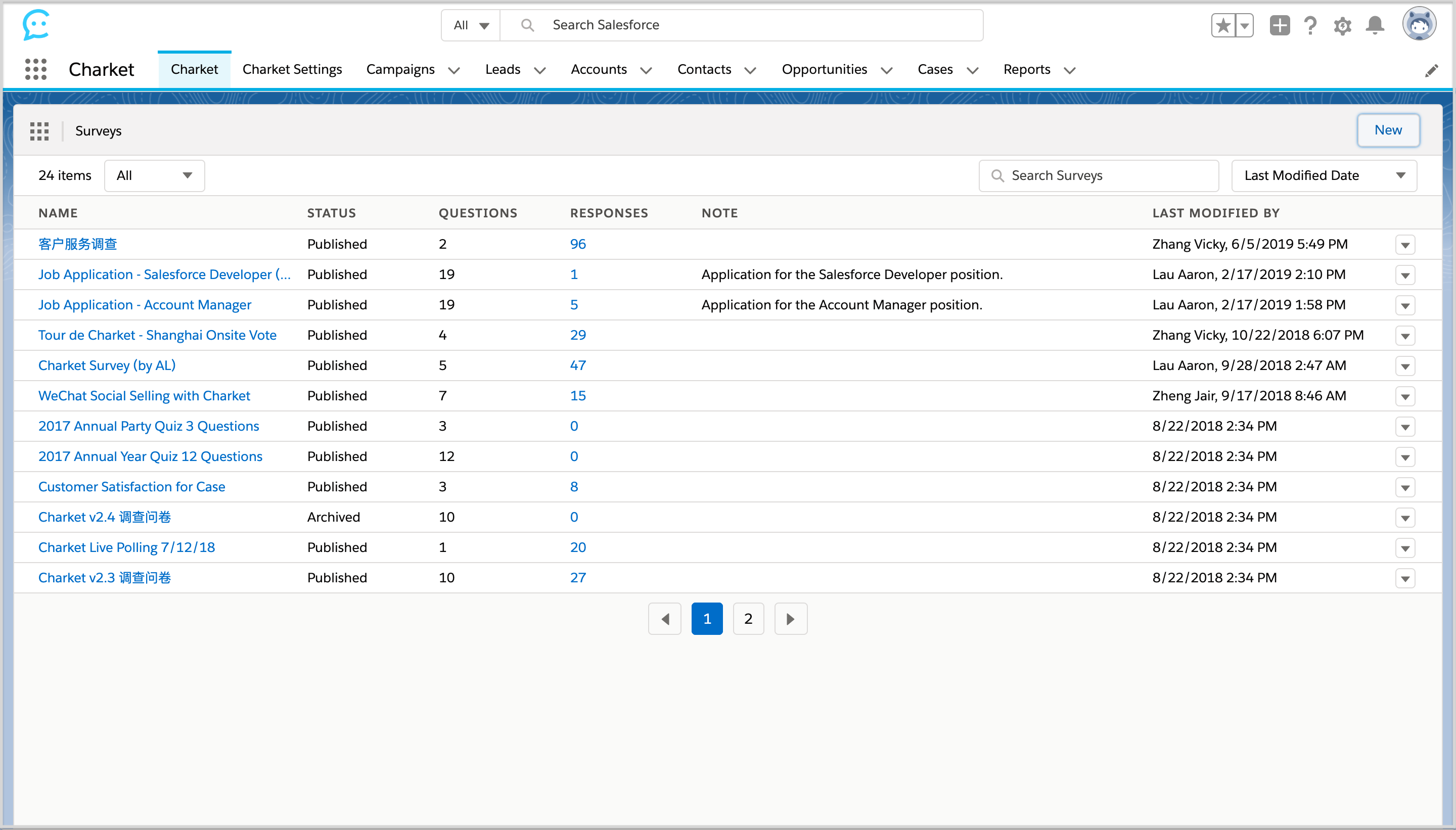This screenshot has height=830, width=1456.
Task: Expand the Campaigns tab chevron
Action: pos(454,71)
